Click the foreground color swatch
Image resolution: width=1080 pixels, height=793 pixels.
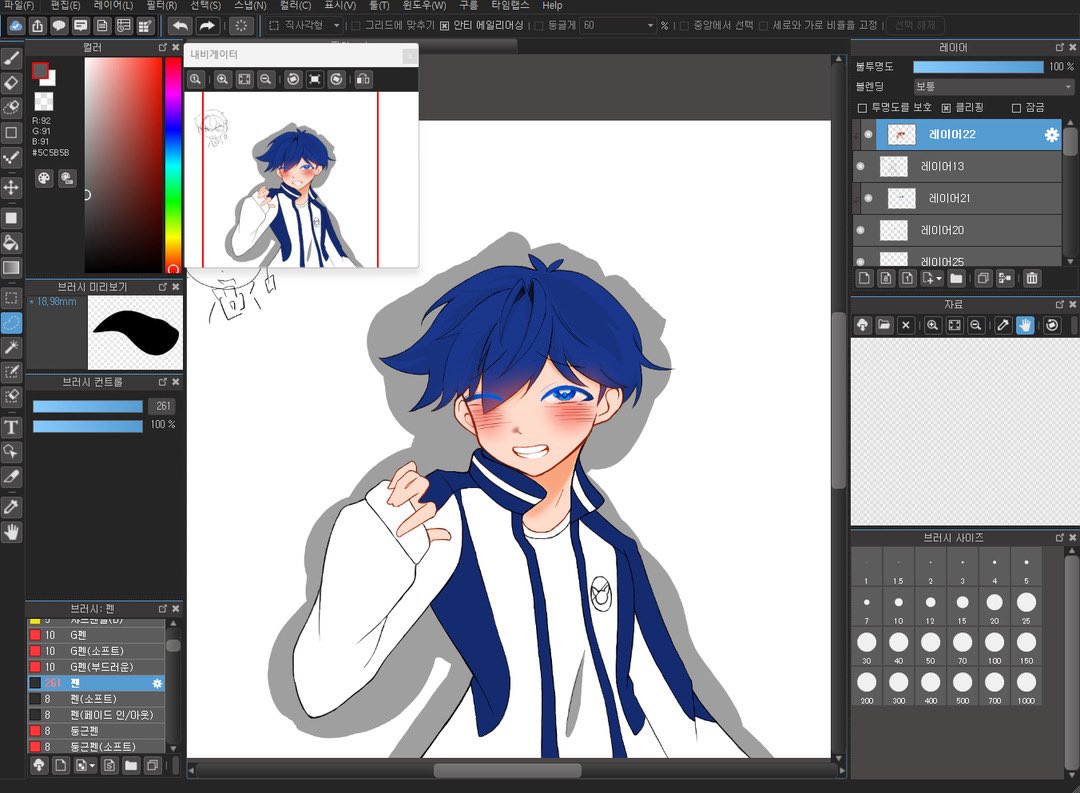coord(40,70)
